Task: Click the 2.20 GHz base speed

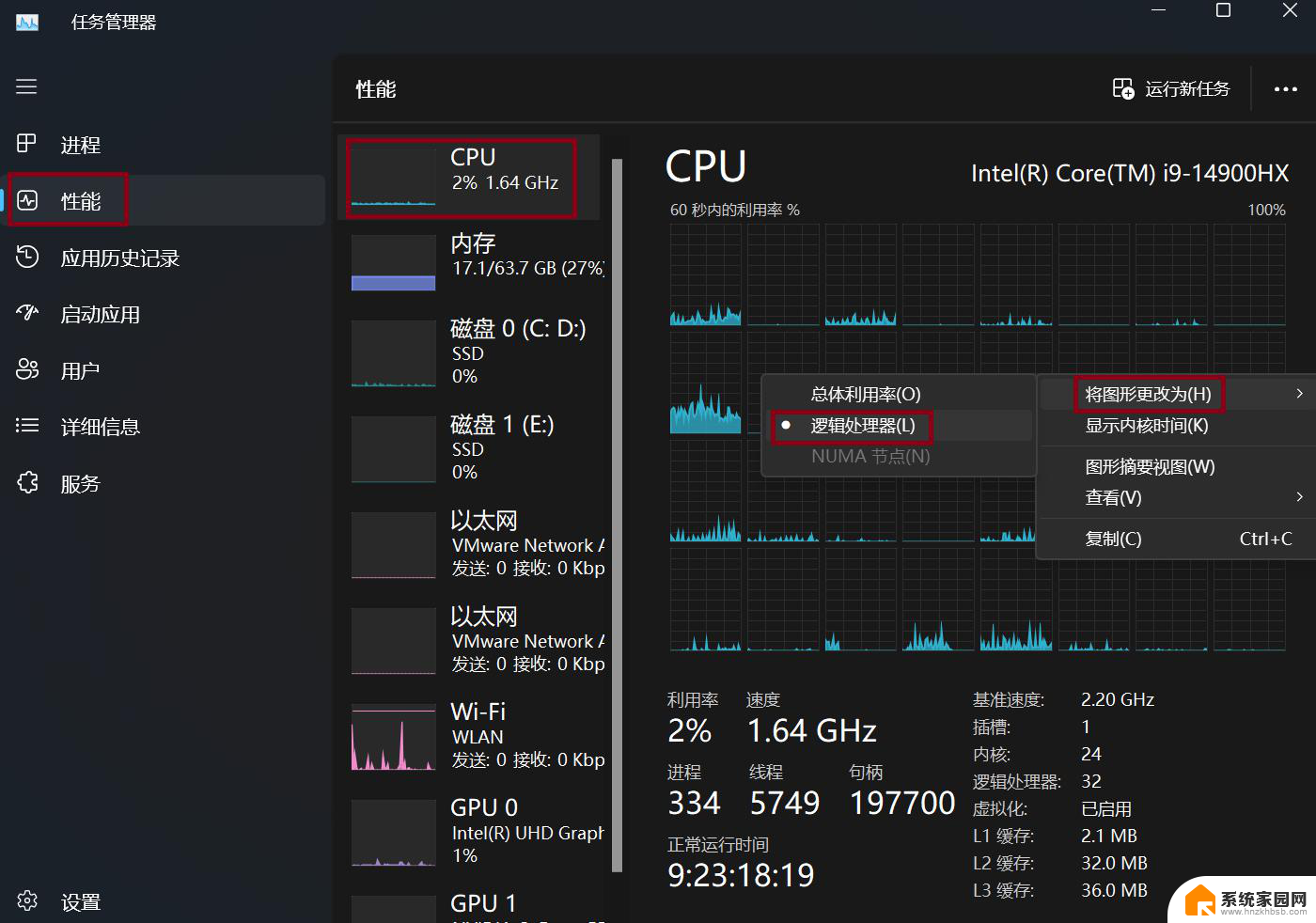Action: [1118, 699]
